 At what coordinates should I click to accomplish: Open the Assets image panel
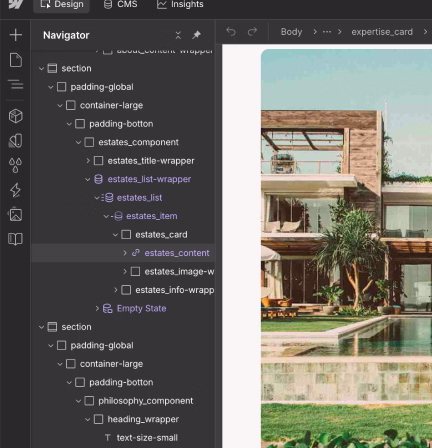click(x=16, y=214)
